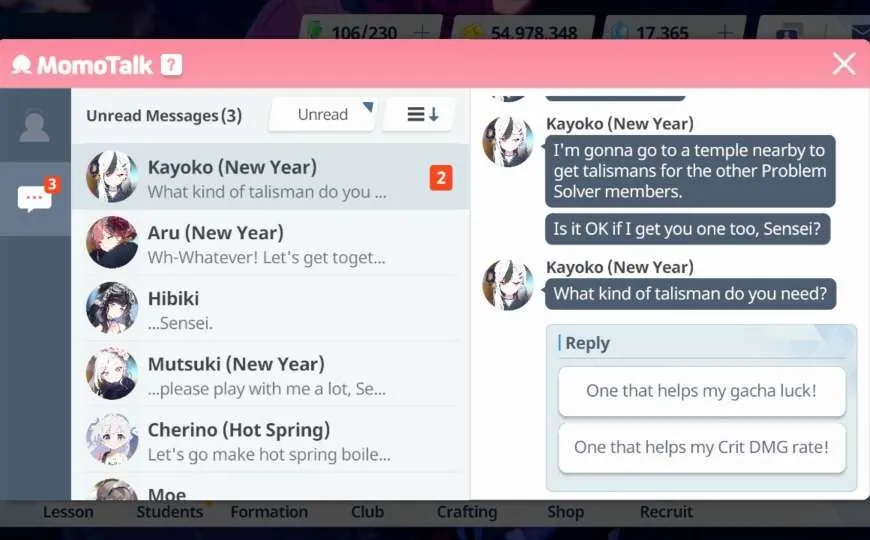Screen dimensions: 870x540
Task: Click Kayoko's avatar in message list
Action: tap(112, 177)
